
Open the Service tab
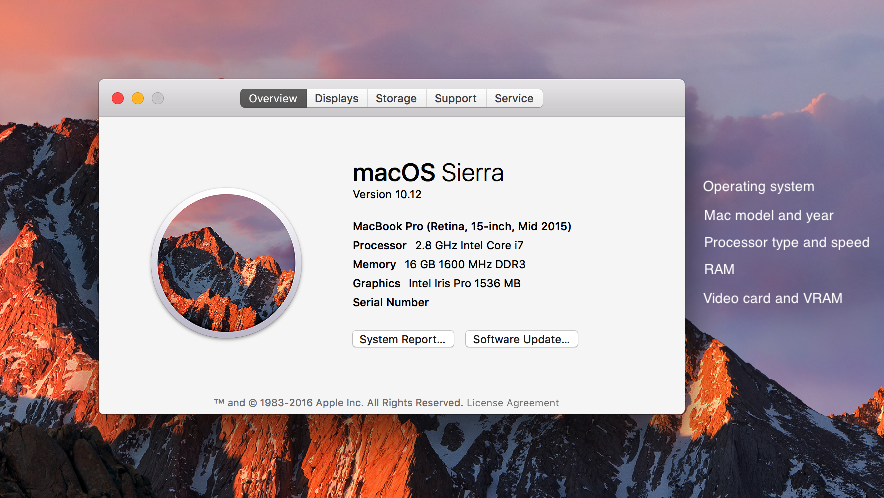[x=514, y=98]
